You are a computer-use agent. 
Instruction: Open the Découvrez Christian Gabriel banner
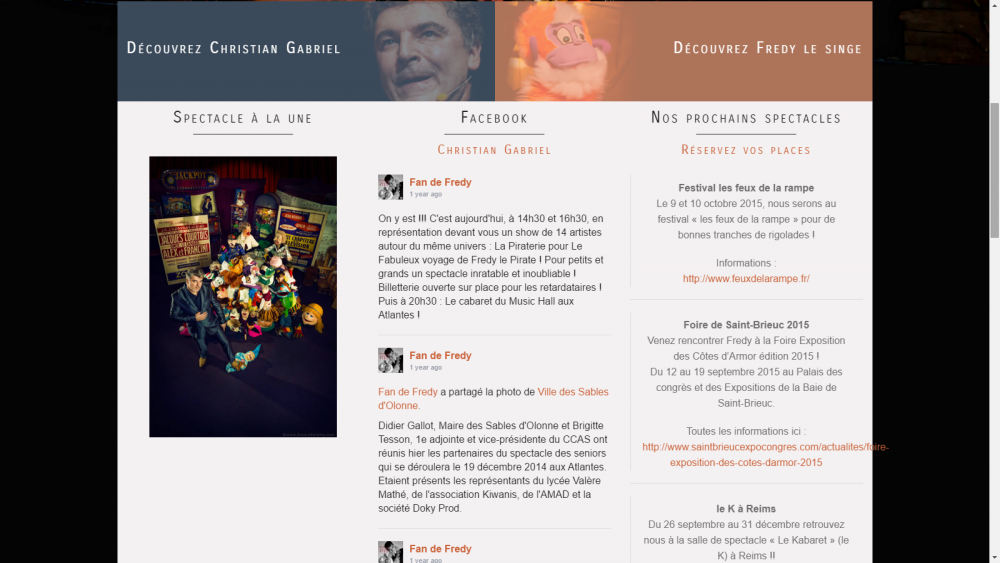click(306, 50)
